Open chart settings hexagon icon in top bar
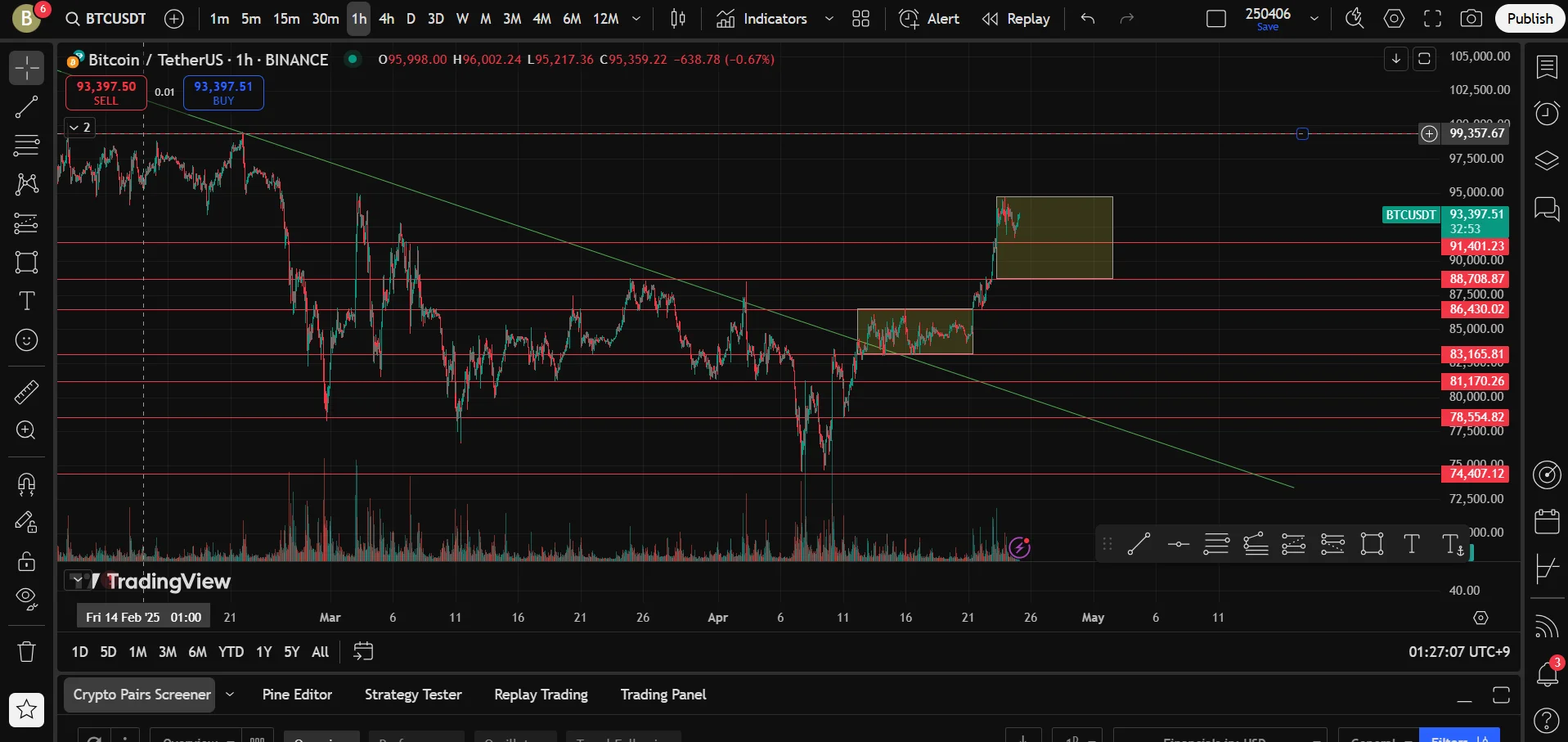This screenshot has height=742, width=1568. pyautogui.click(x=1394, y=19)
